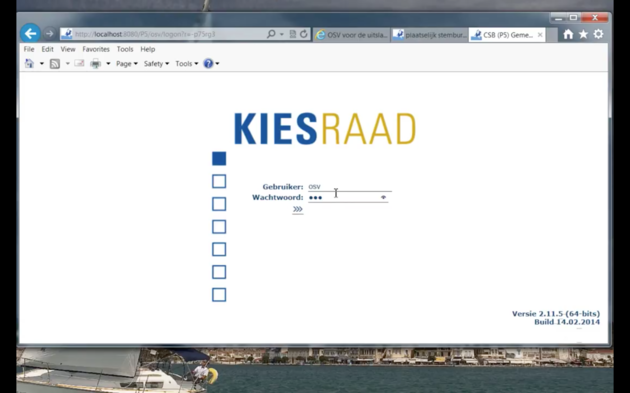Click the search magnifier in address bar

click(271, 34)
